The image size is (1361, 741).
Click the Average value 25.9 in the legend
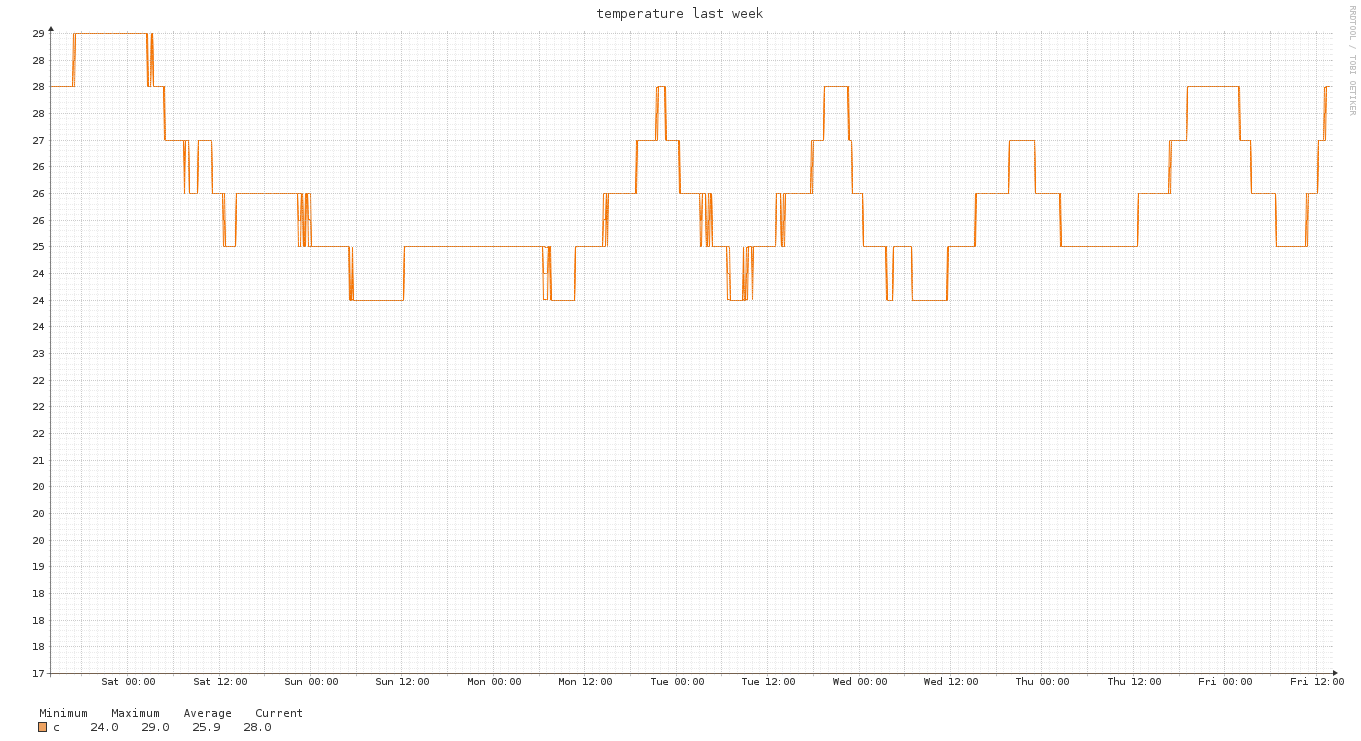(x=206, y=727)
